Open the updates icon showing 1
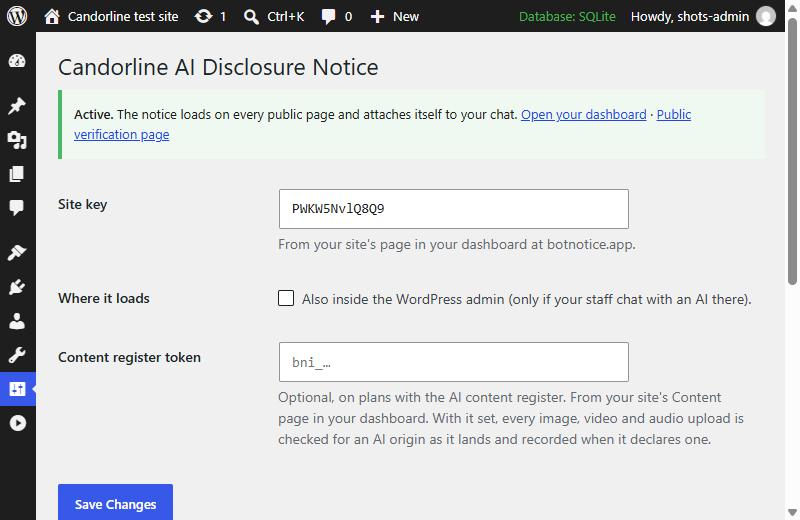 [x=210, y=16]
